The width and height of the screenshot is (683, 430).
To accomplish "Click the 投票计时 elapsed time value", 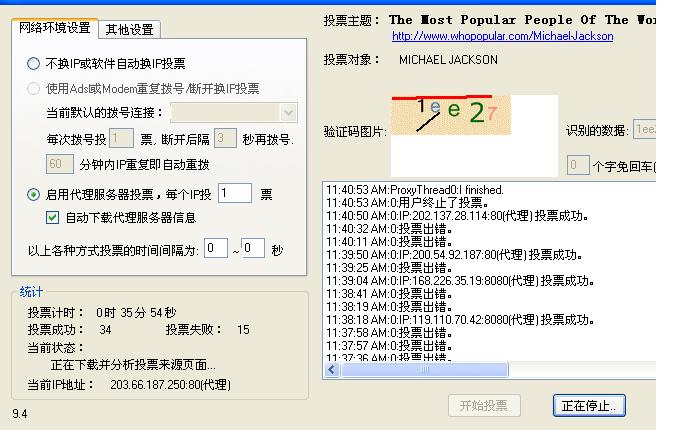I will [x=136, y=312].
